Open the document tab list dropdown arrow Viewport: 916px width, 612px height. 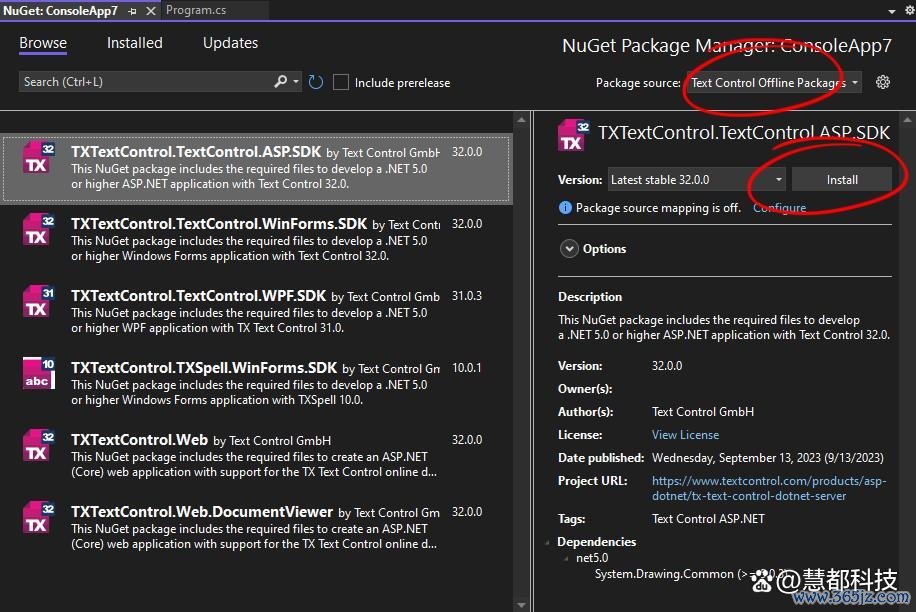[891, 11]
